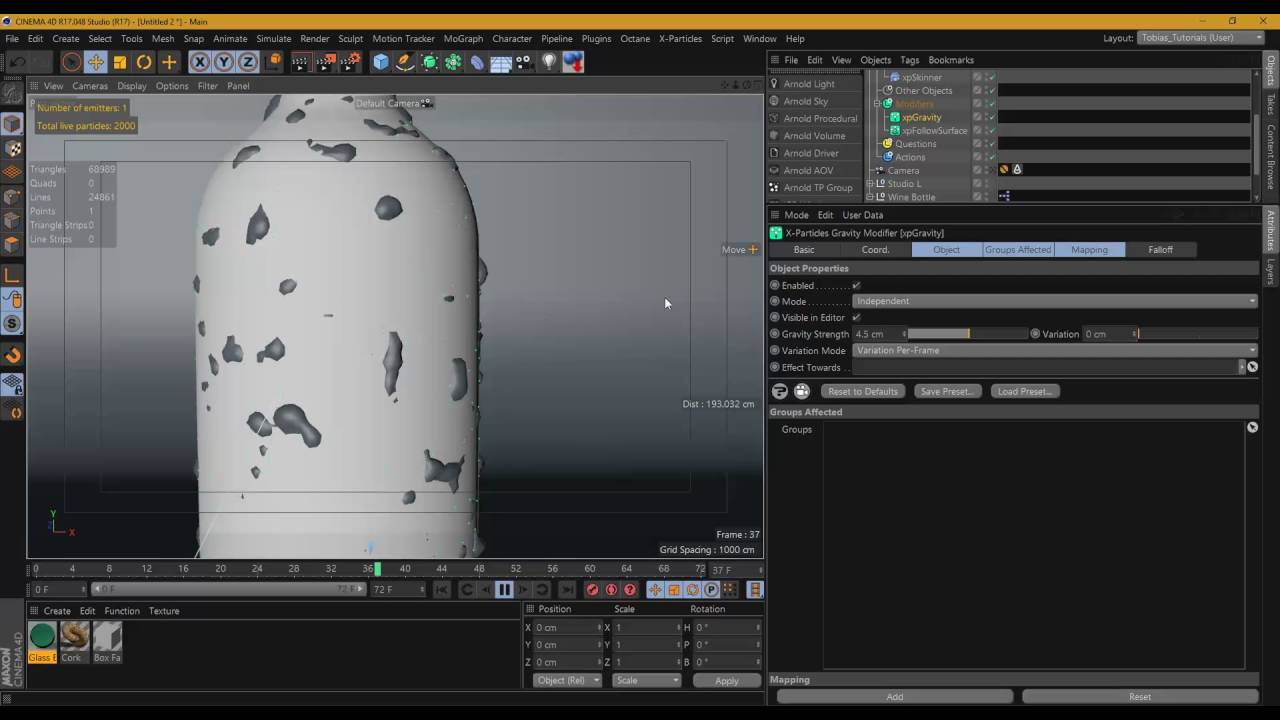Screen dimensions: 1280x720
Task: Click the Render View clapperboard icon
Action: 301,62
